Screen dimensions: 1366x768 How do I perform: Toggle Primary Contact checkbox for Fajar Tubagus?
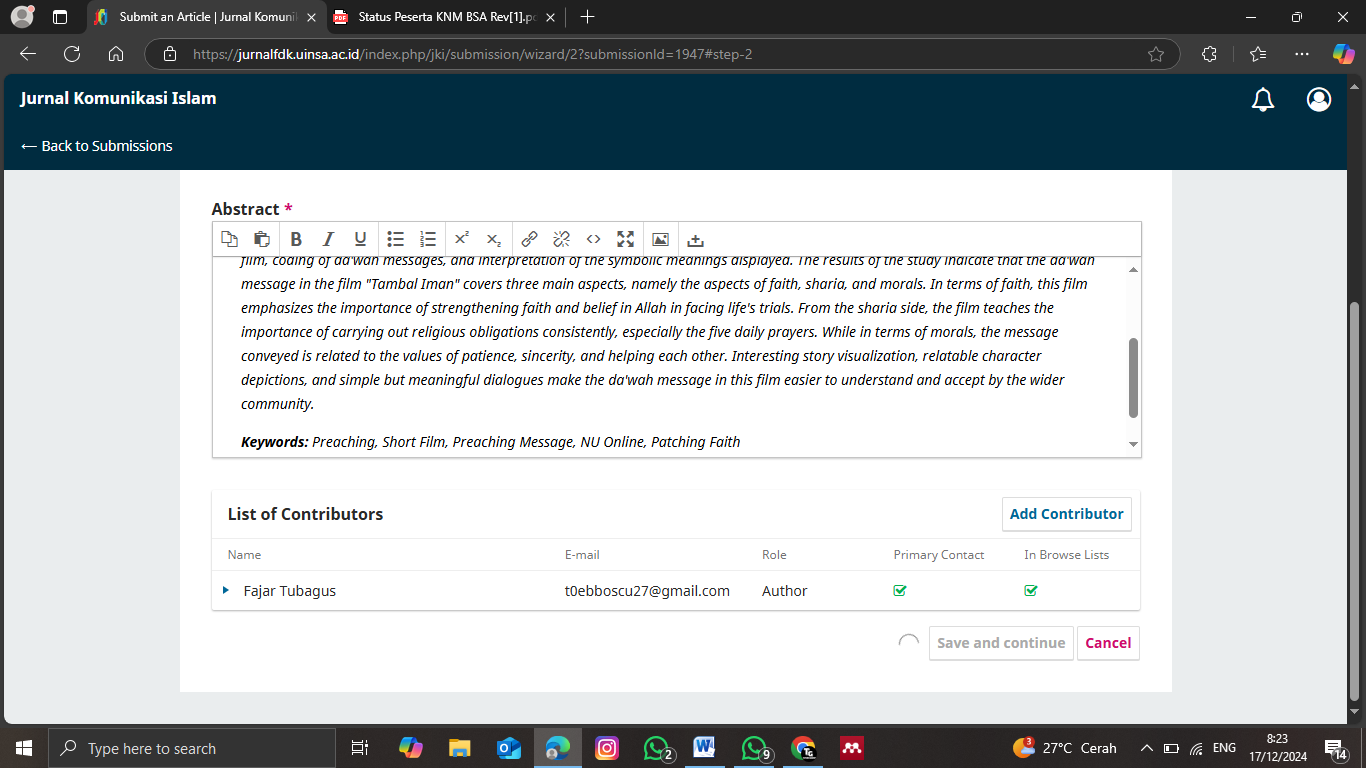900,591
